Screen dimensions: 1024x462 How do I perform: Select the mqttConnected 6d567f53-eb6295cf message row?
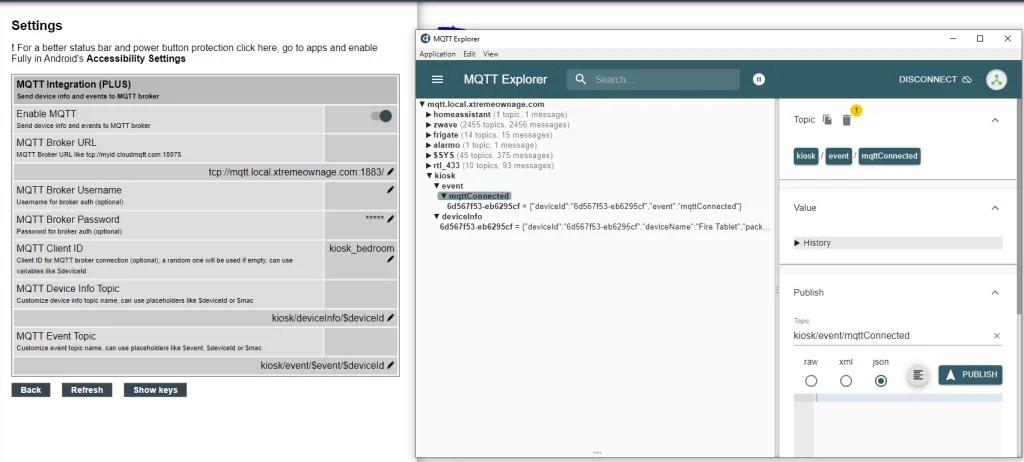tap(594, 206)
